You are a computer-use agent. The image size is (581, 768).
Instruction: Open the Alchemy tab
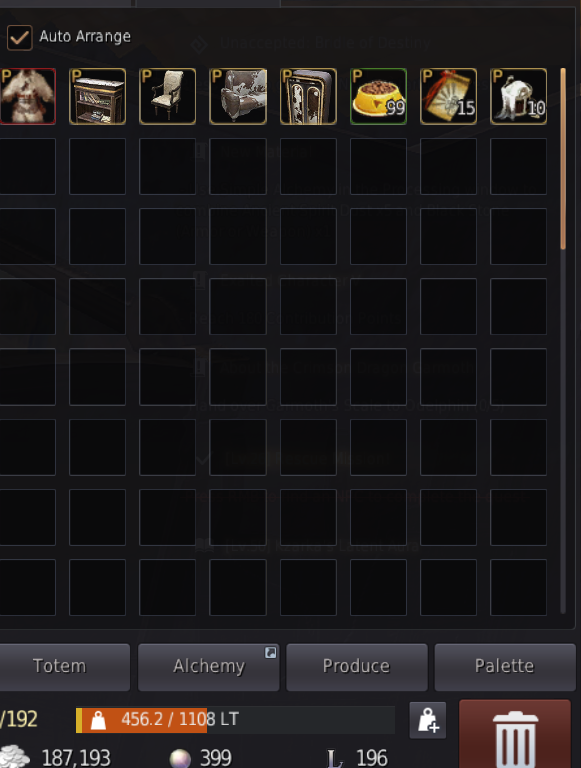click(209, 667)
